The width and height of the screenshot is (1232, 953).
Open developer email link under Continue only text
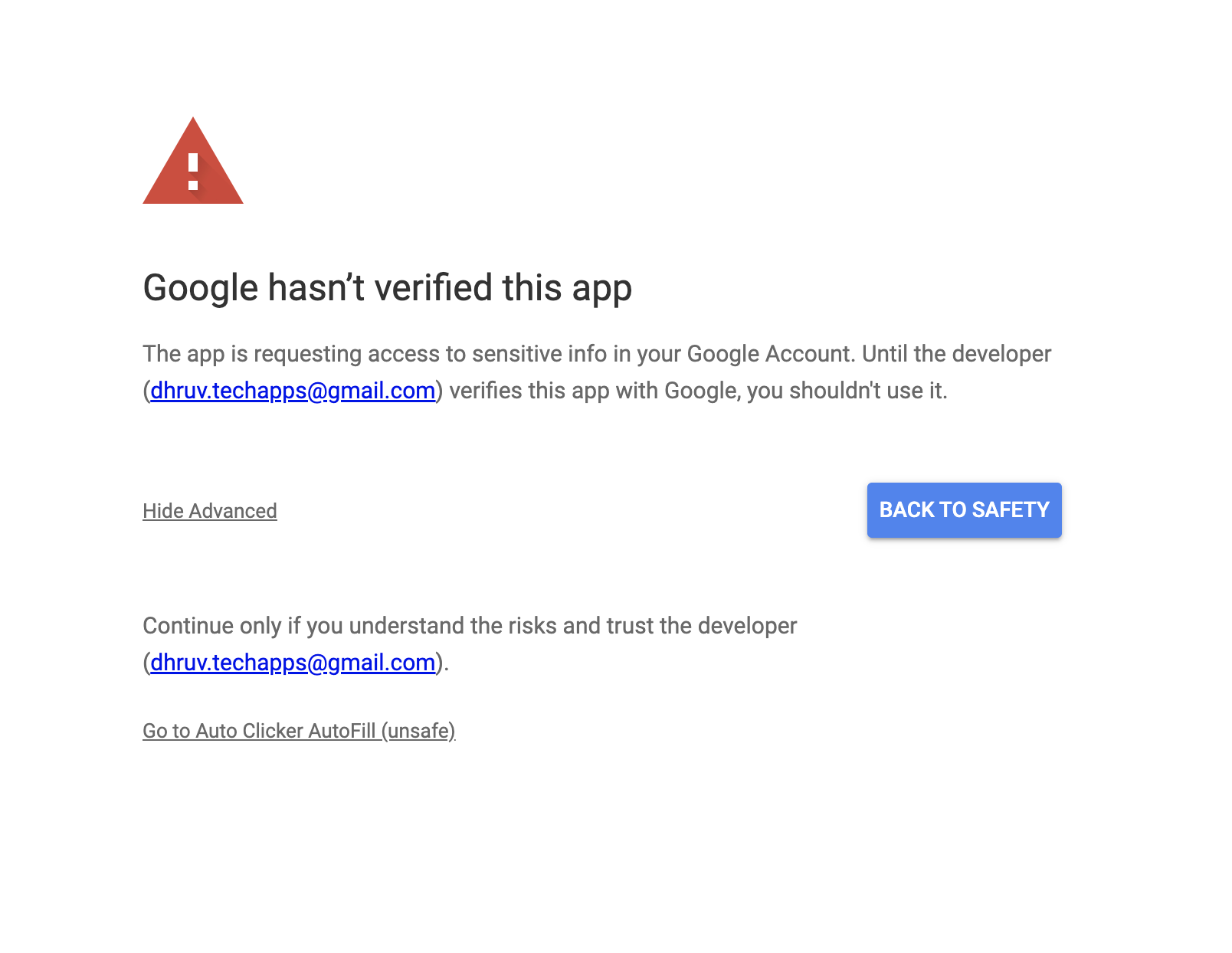(293, 663)
